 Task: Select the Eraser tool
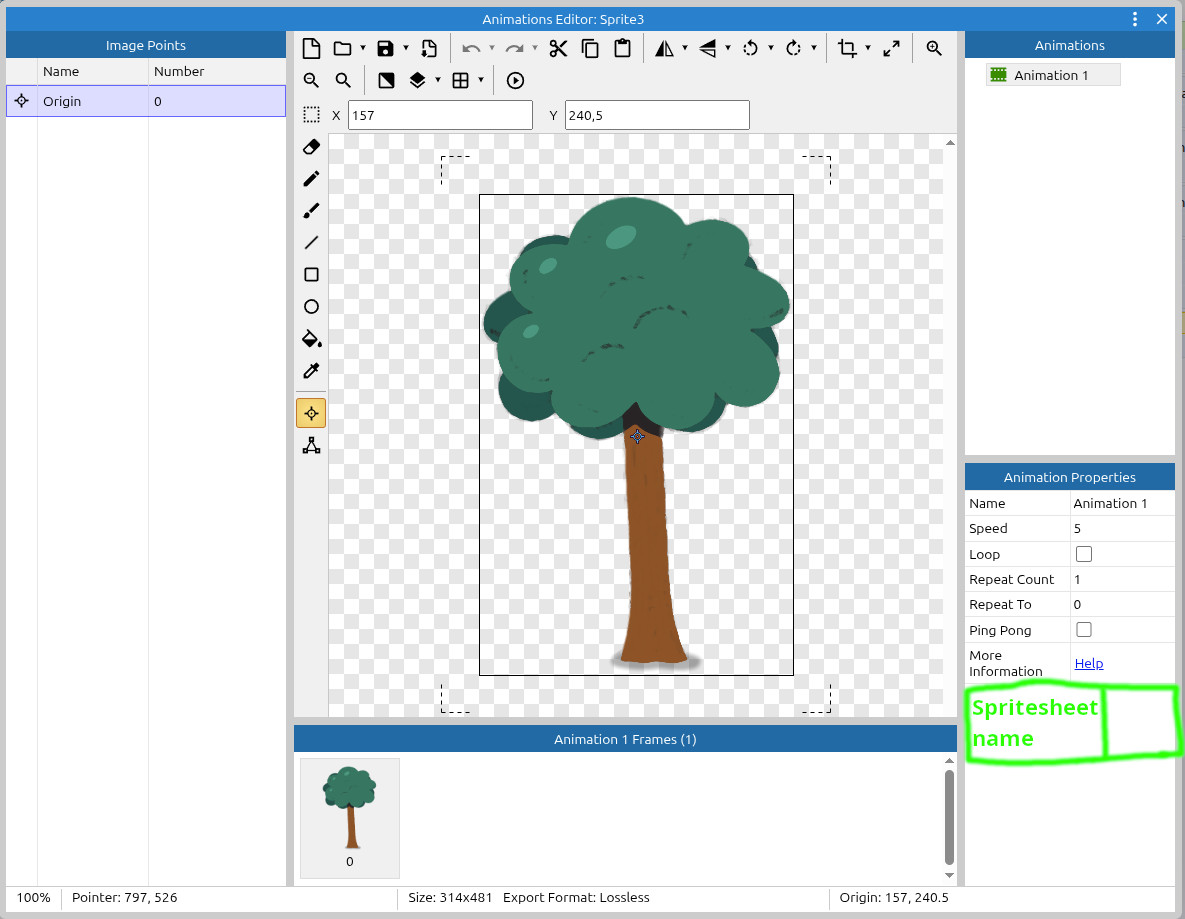[x=311, y=147]
